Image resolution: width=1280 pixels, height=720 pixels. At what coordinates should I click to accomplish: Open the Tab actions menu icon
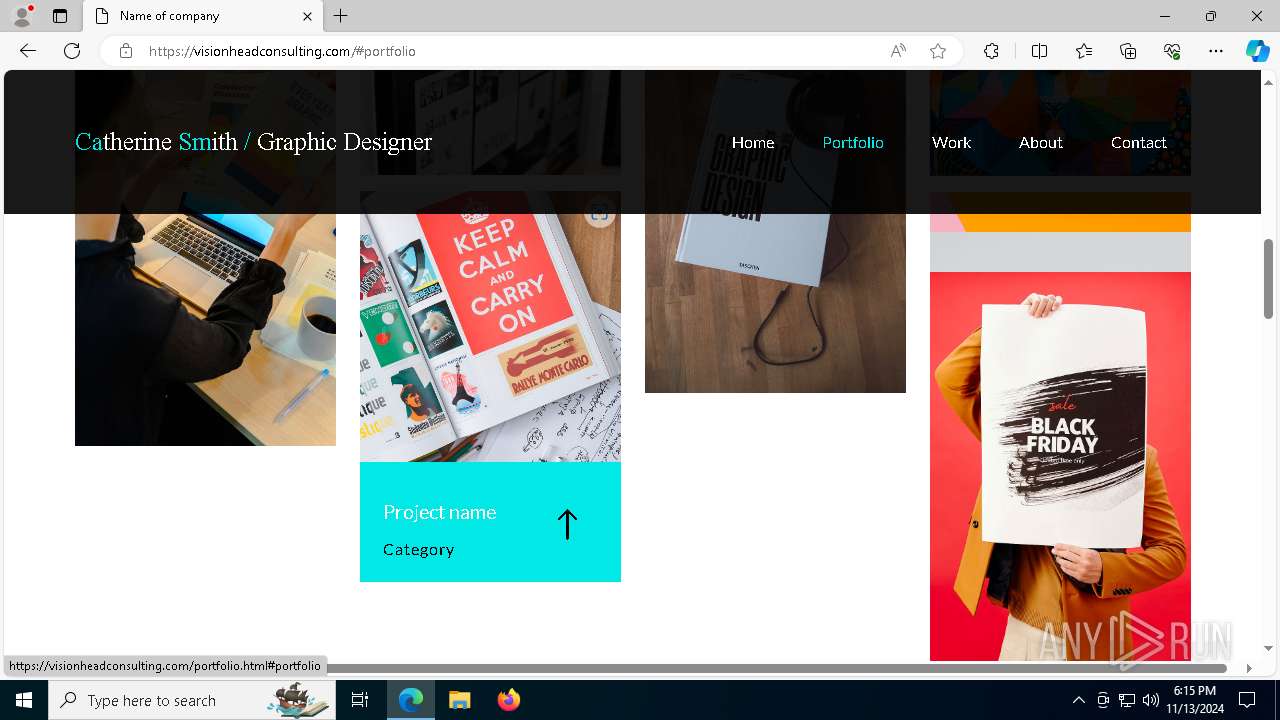tap(60, 16)
